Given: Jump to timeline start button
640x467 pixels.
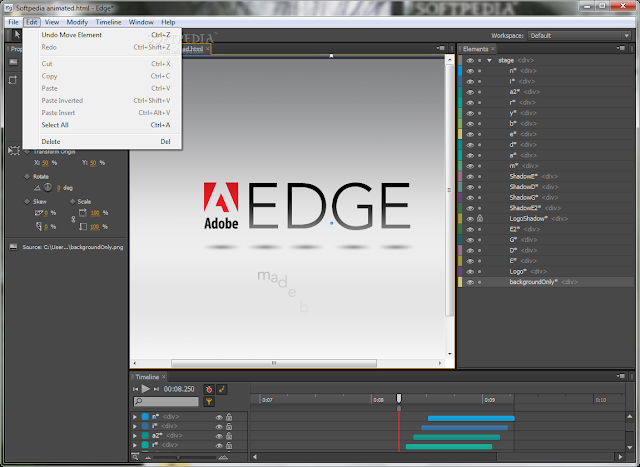Looking at the screenshot, I should (x=136, y=389).
